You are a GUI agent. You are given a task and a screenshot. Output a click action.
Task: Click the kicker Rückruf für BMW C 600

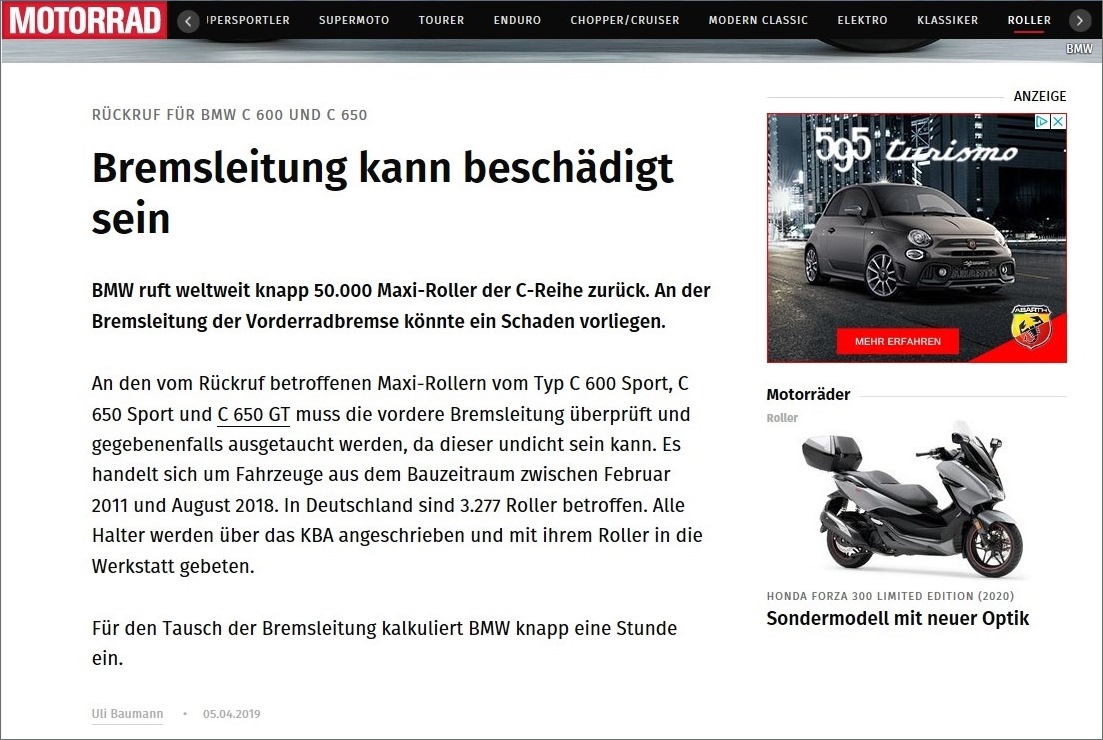pos(229,115)
